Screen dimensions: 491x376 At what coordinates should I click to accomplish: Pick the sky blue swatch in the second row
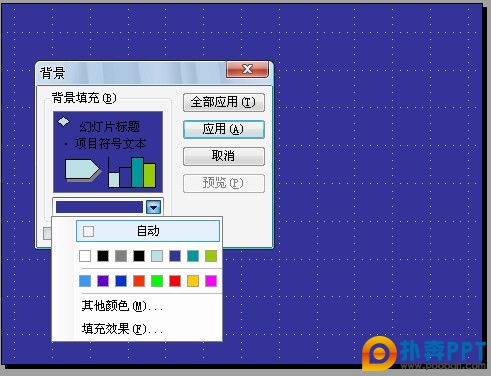click(85, 281)
